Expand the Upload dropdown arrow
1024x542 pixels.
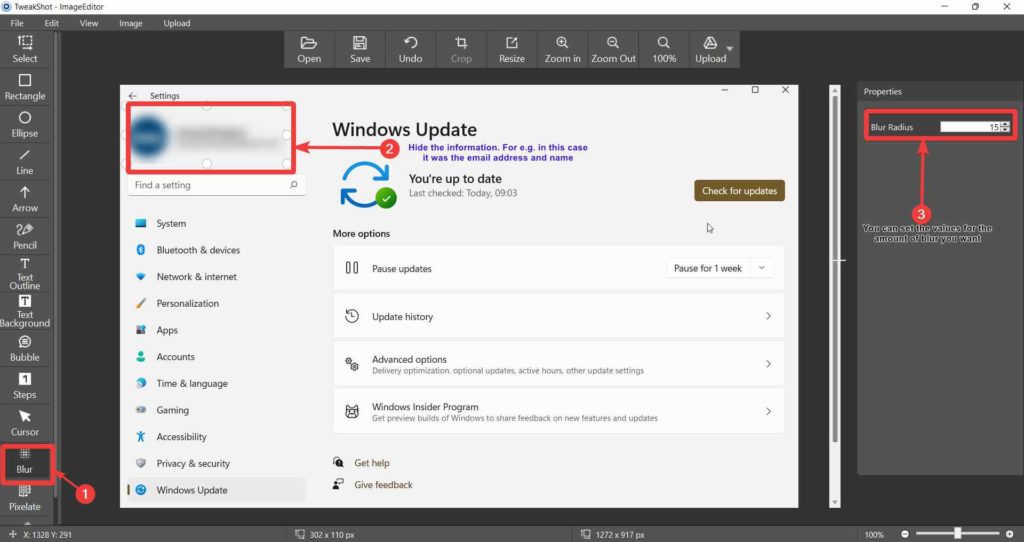pos(730,49)
